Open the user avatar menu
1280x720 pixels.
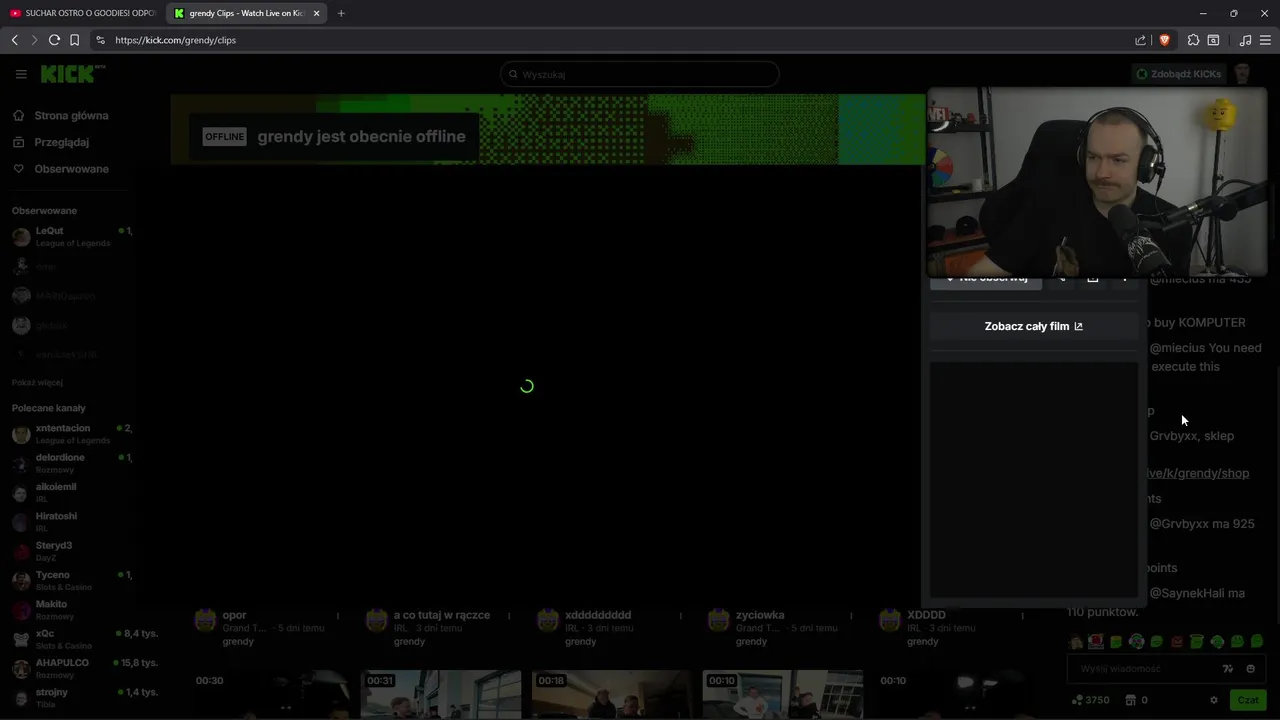click(1242, 74)
